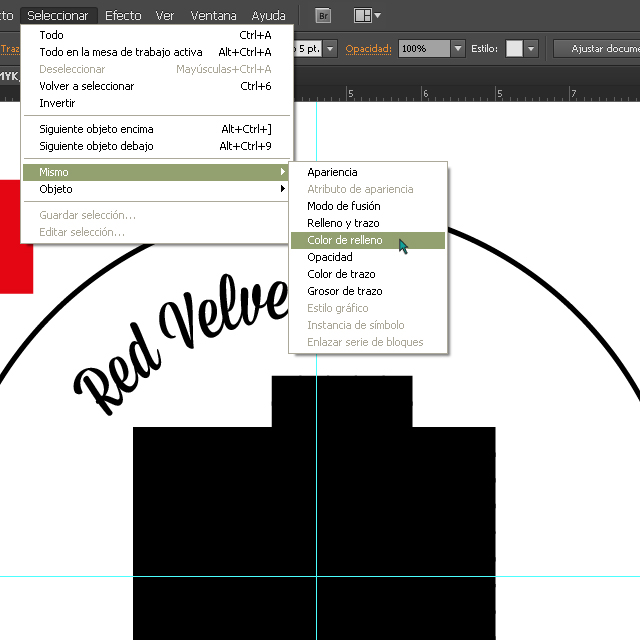This screenshot has height=640, width=640.
Task: Choose Relleno y trazo option
Action: (368, 223)
